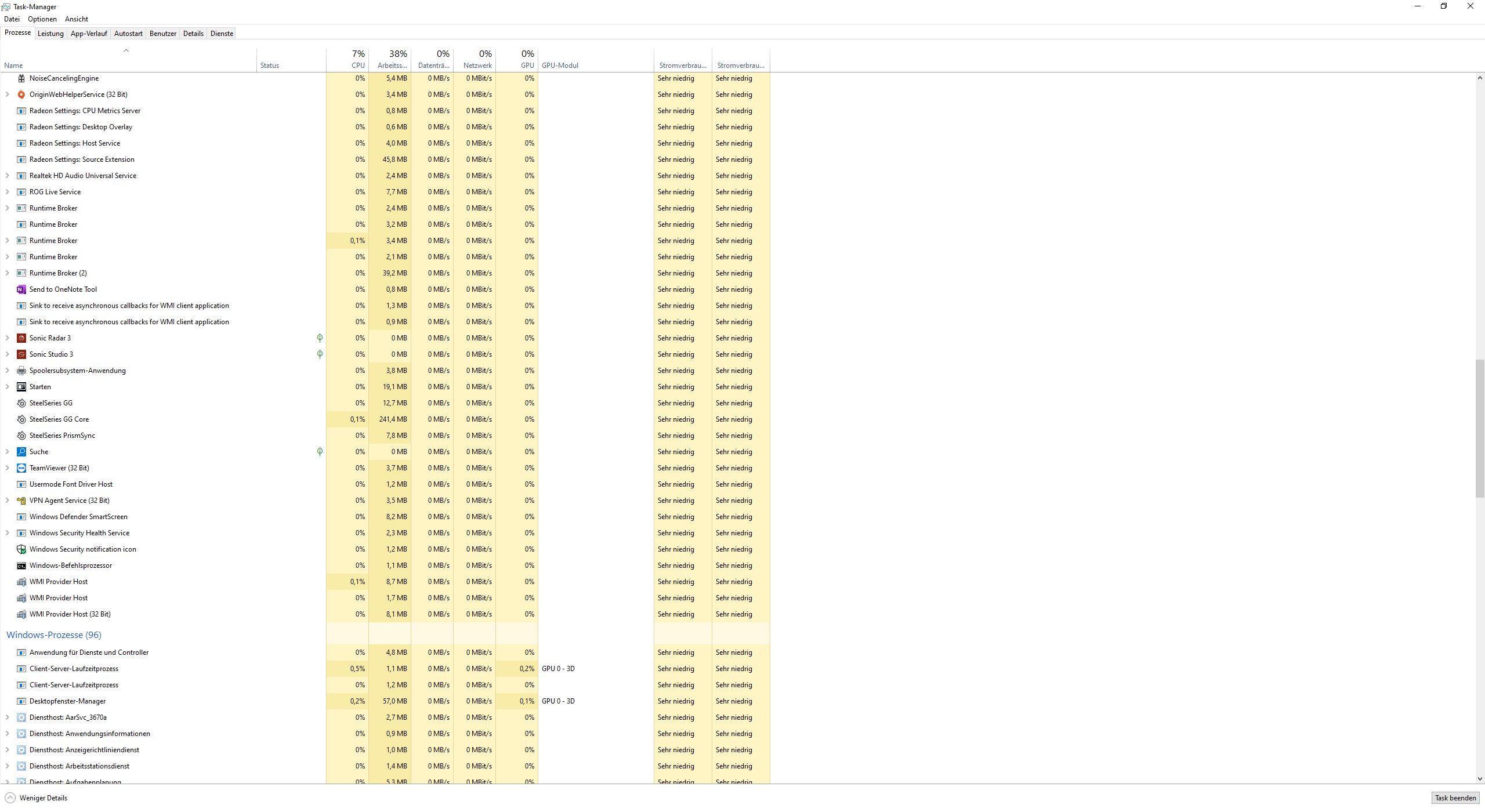Click the TeamViewer process icon
Image resolution: width=1485 pixels, height=812 pixels.
point(21,468)
